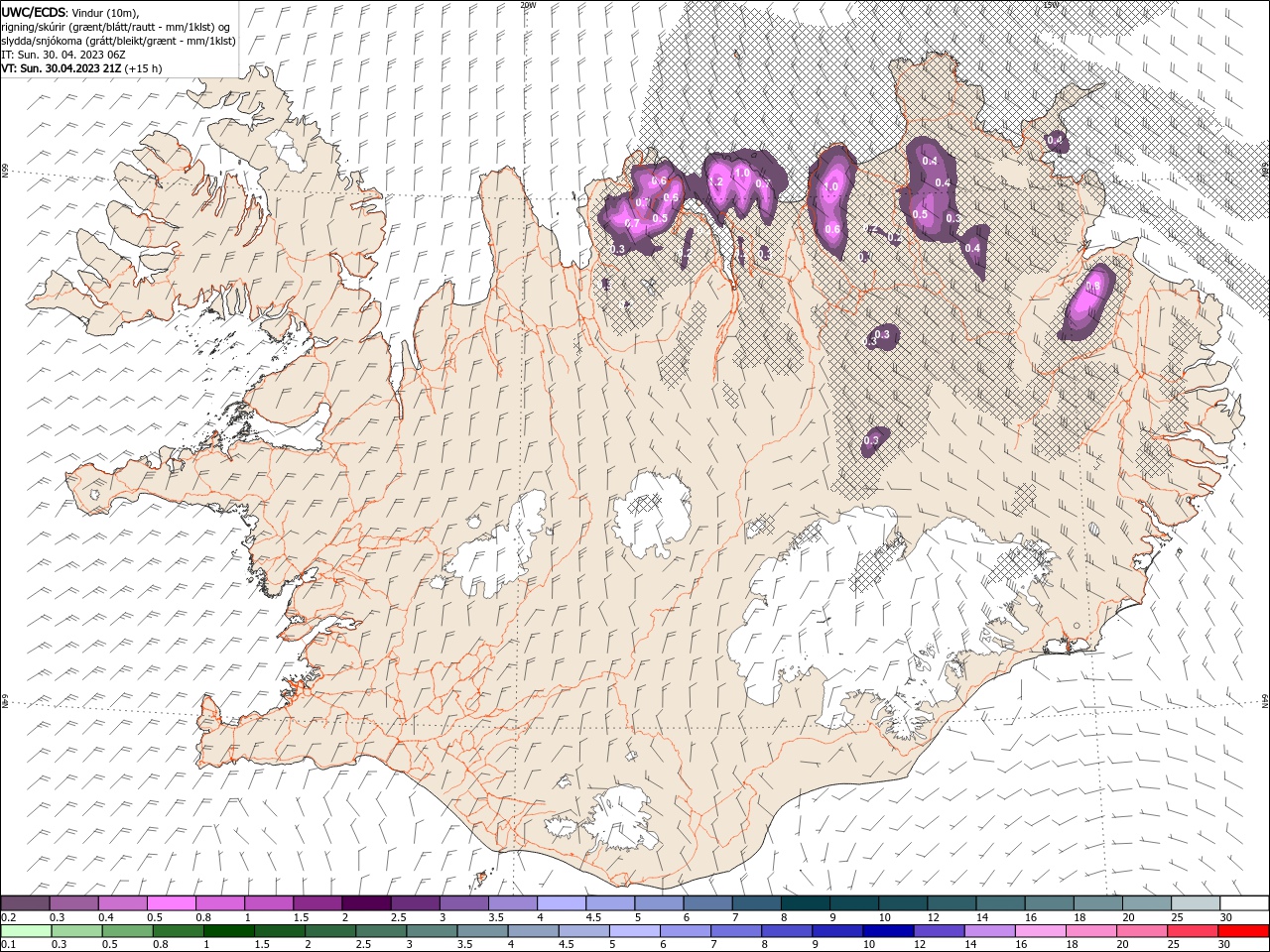Click the pale lavender 4 snow swatch
Image resolution: width=1270 pixels, height=952 pixels.
(x=561, y=903)
